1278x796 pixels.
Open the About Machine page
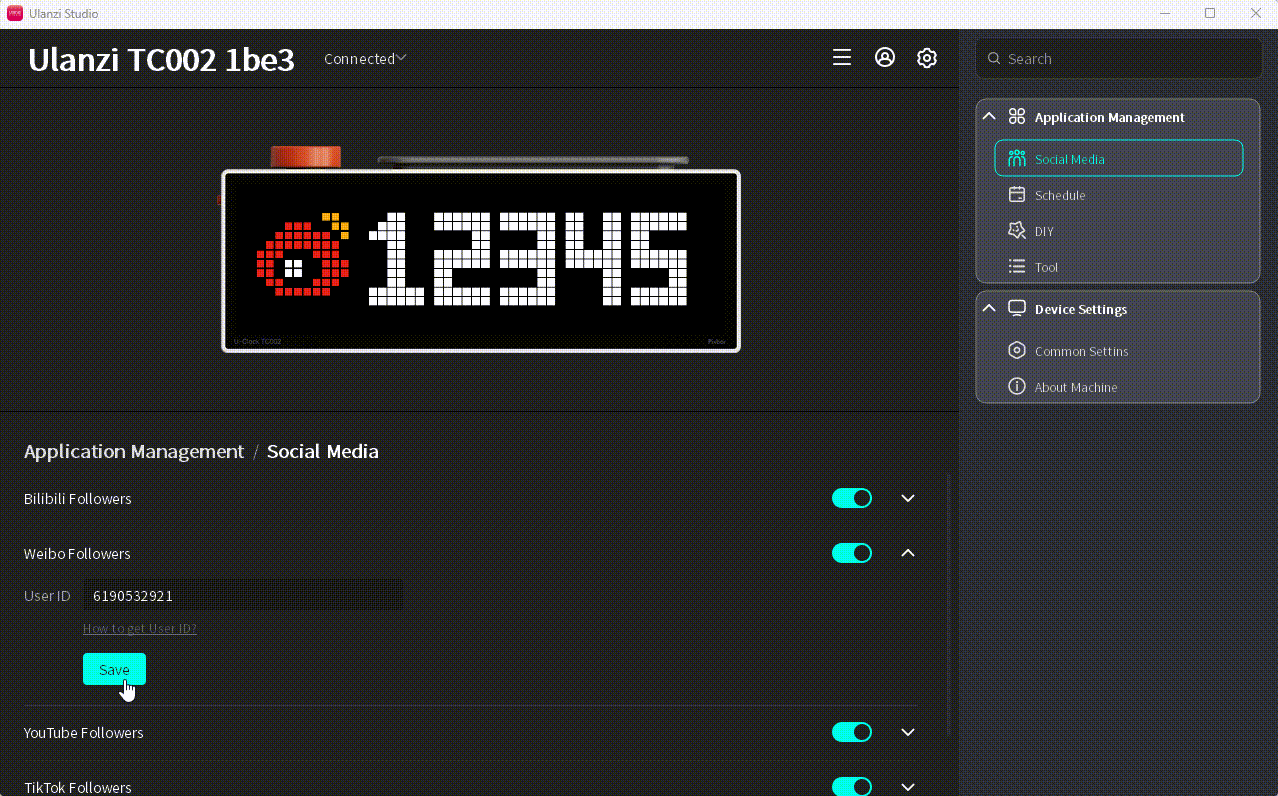click(x=1119, y=387)
